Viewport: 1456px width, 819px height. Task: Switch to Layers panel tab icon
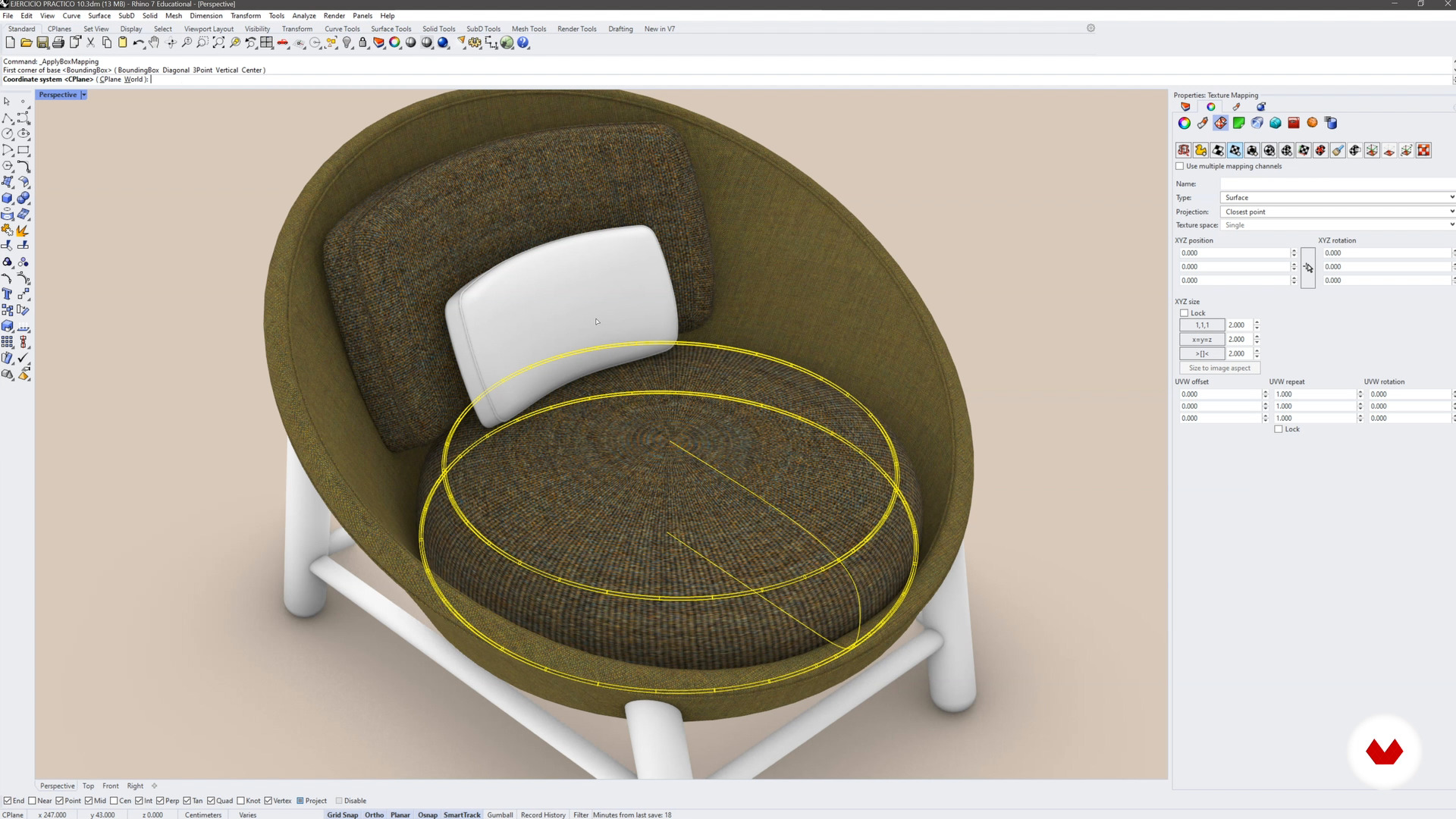pos(1185,107)
